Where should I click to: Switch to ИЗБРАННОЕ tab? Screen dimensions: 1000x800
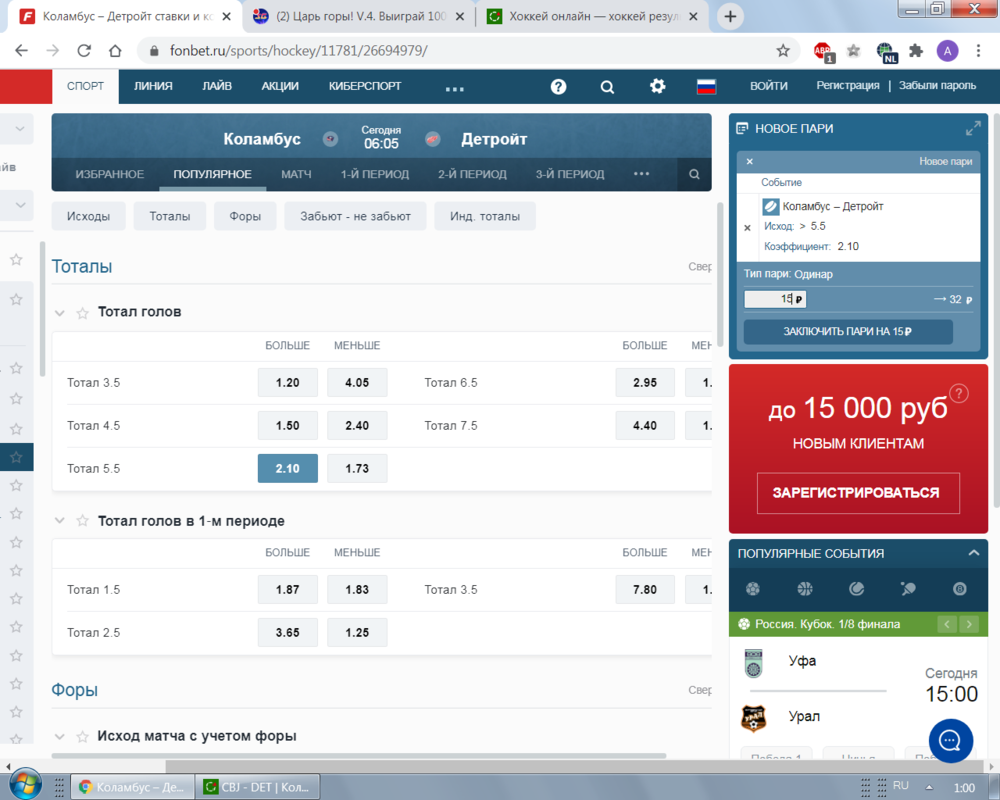[x=110, y=174]
